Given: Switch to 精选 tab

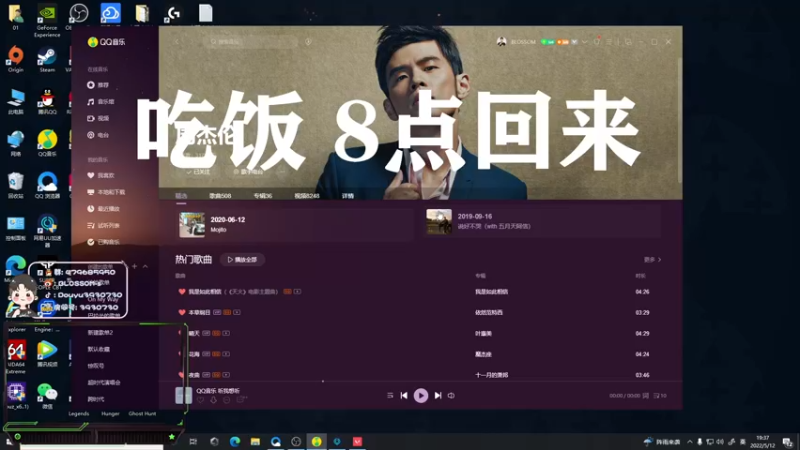Looking at the screenshot, I should (181, 196).
